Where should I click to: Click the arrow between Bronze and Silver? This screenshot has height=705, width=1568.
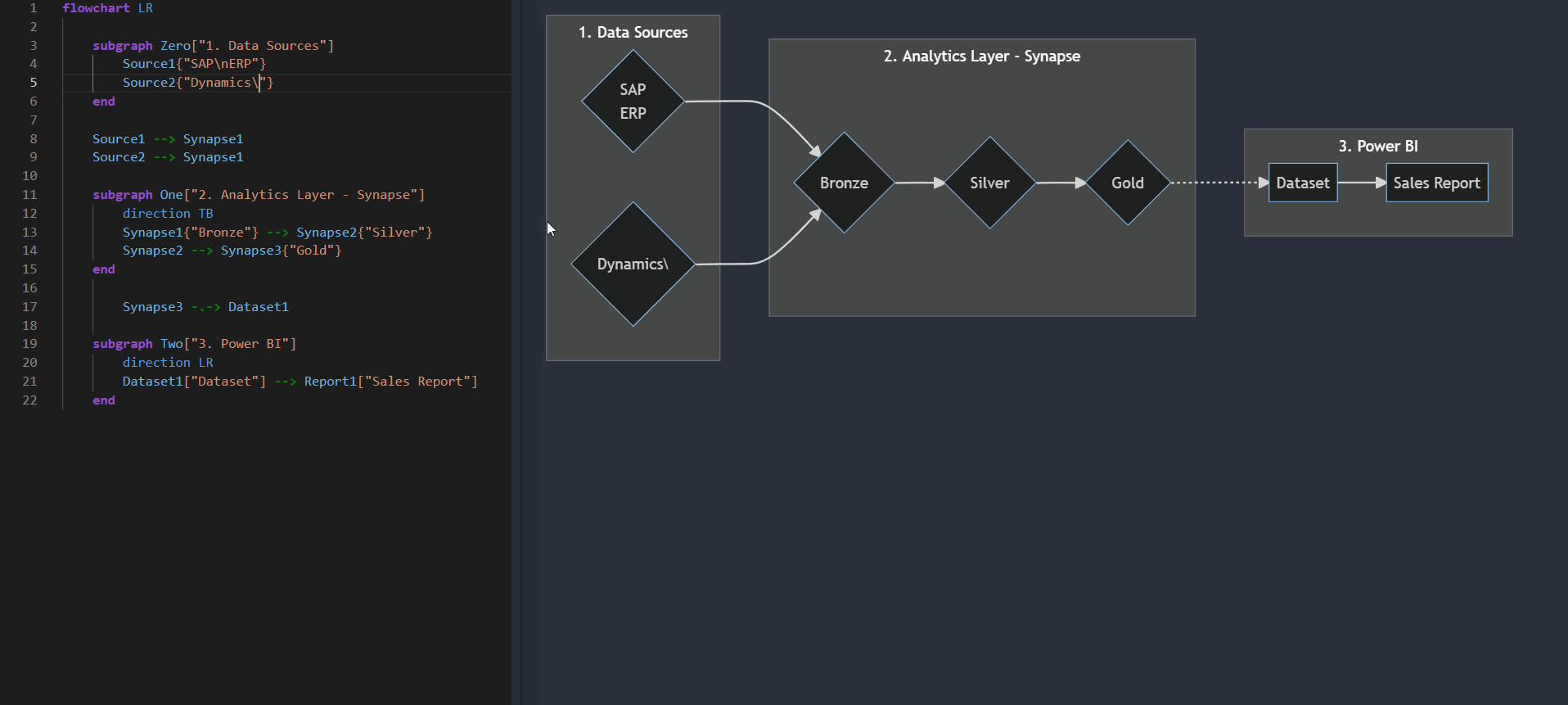pyautogui.click(x=920, y=183)
